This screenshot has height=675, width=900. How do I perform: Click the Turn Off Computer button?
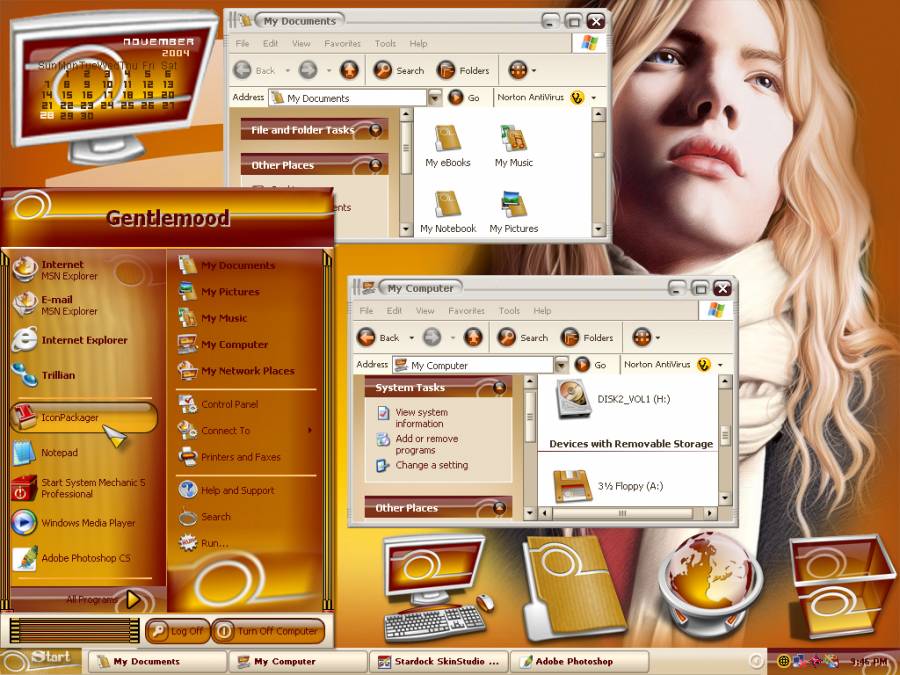[x=266, y=631]
